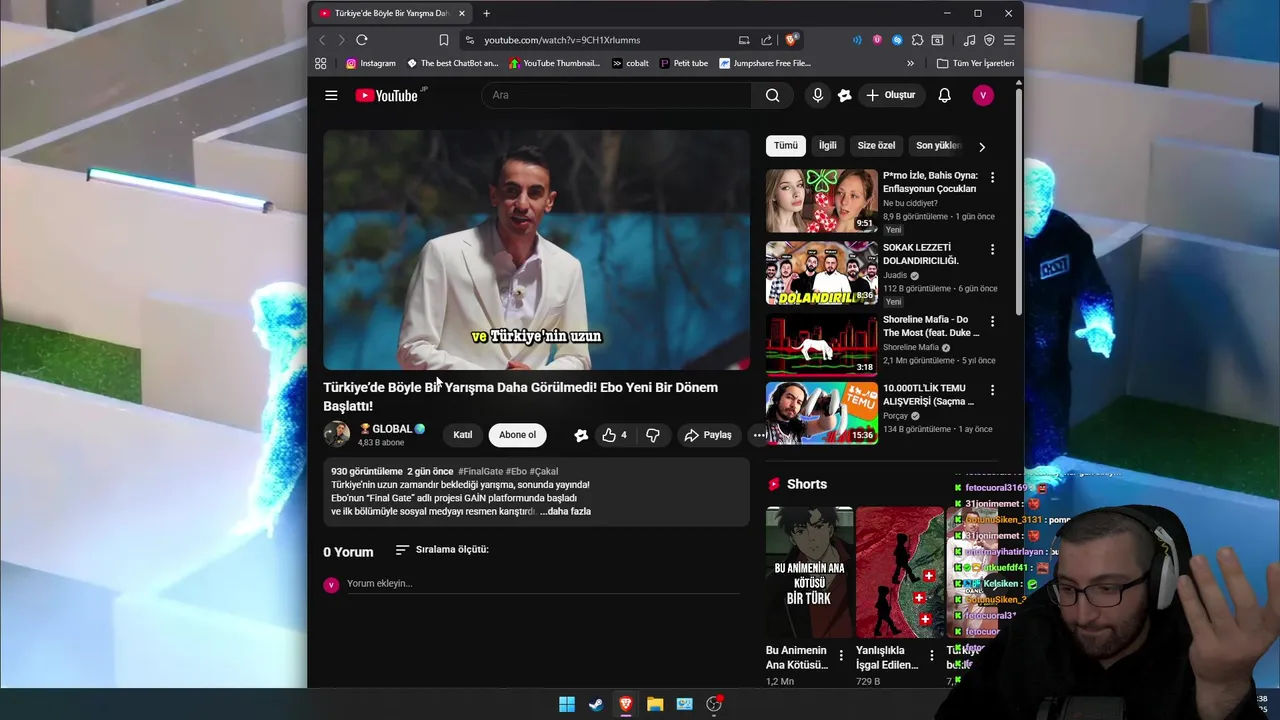Select the İlgili filter chip

click(x=828, y=145)
